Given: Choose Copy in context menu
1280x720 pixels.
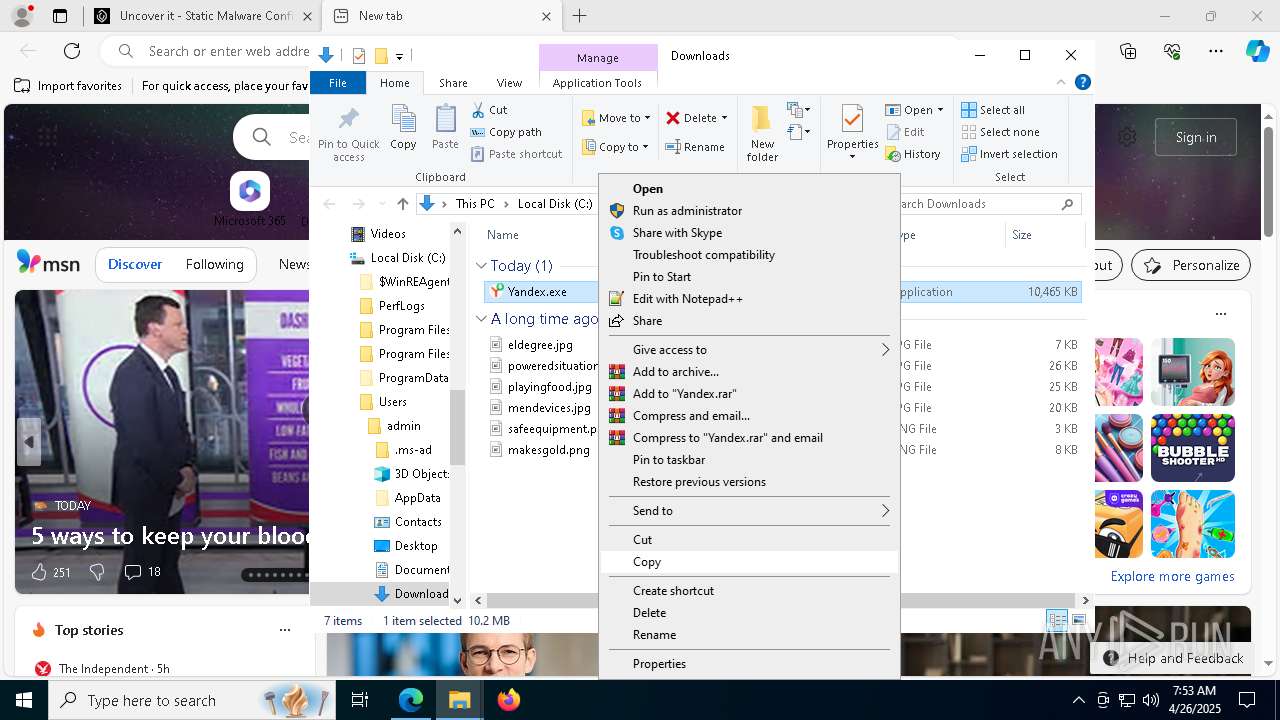Looking at the screenshot, I should [750, 562].
